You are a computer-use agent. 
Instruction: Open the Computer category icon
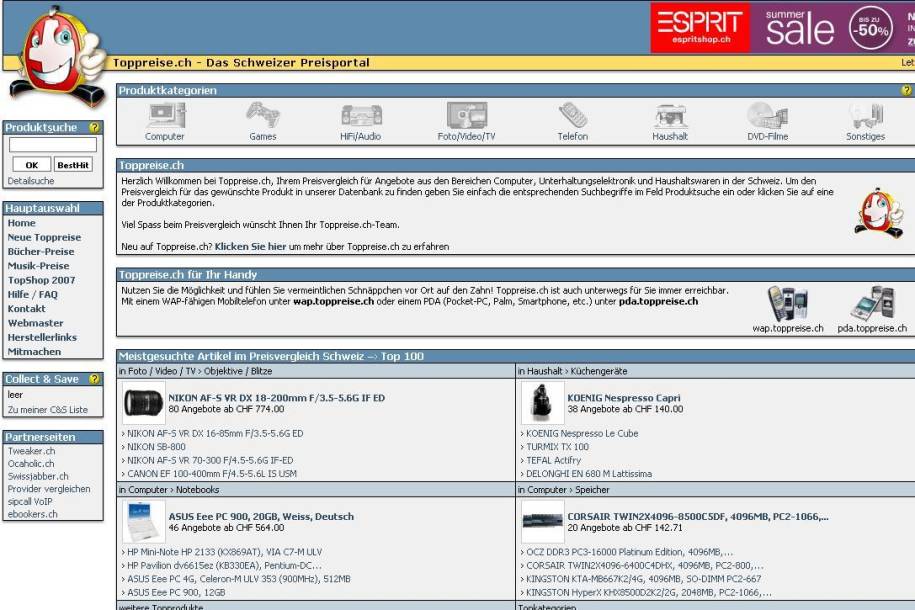[165, 116]
